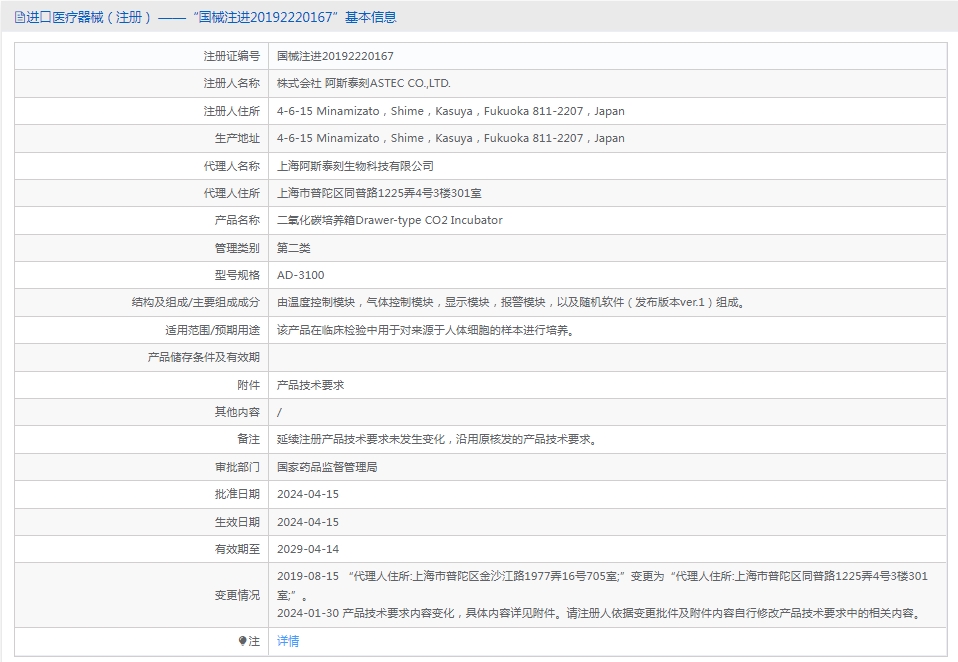Click agent name 上海阿斯泰刻生物科技有限公司

click(x=355, y=166)
